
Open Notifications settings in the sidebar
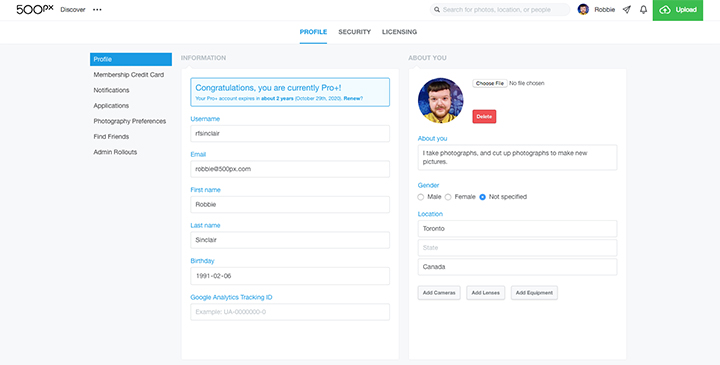click(111, 90)
